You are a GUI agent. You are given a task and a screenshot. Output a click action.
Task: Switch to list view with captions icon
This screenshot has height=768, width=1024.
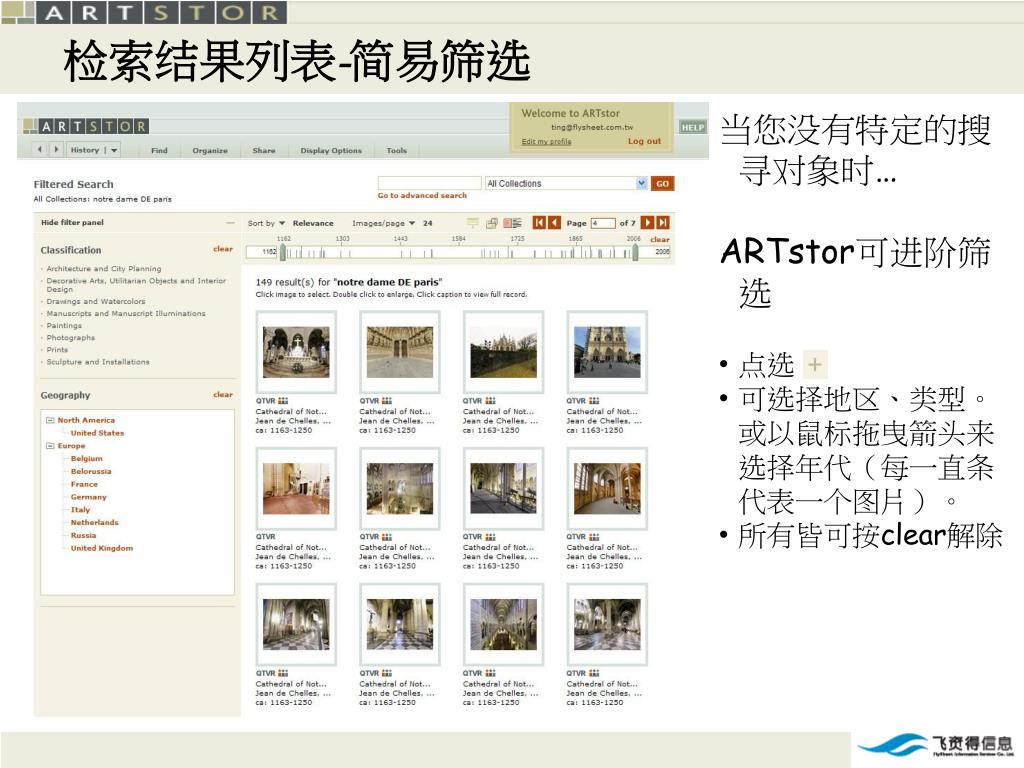point(513,223)
